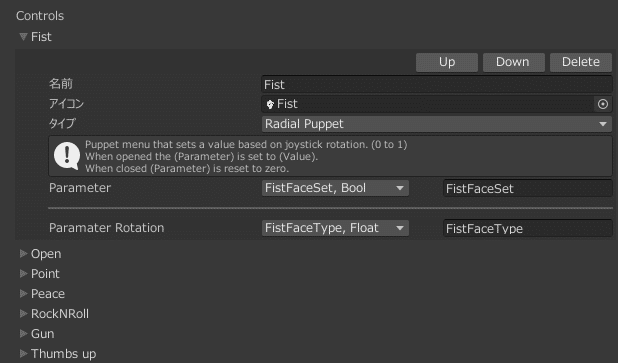This screenshot has height=363, width=618.
Task: Expand the Point control
Action: 23,274
